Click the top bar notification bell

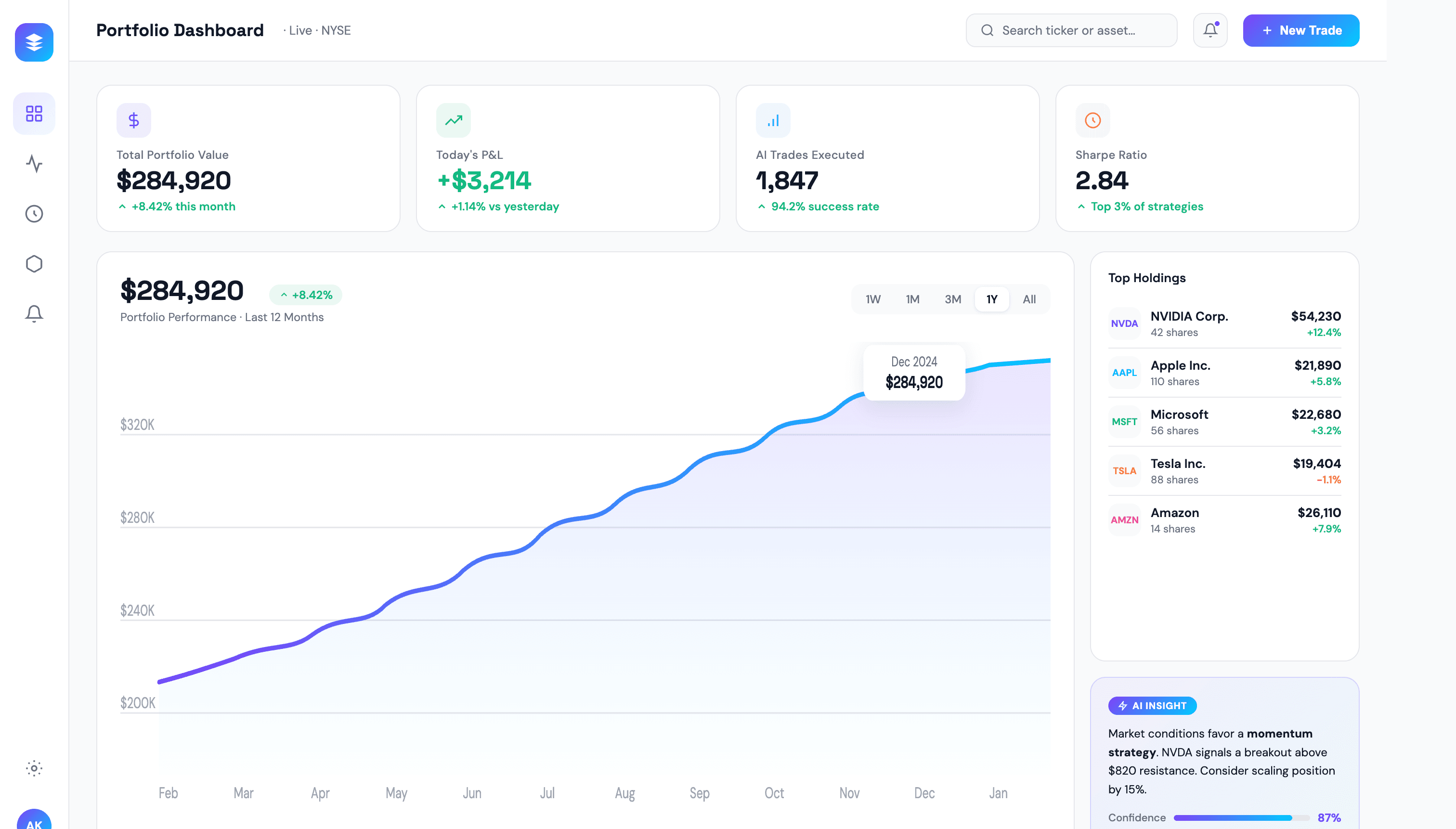point(1210,30)
